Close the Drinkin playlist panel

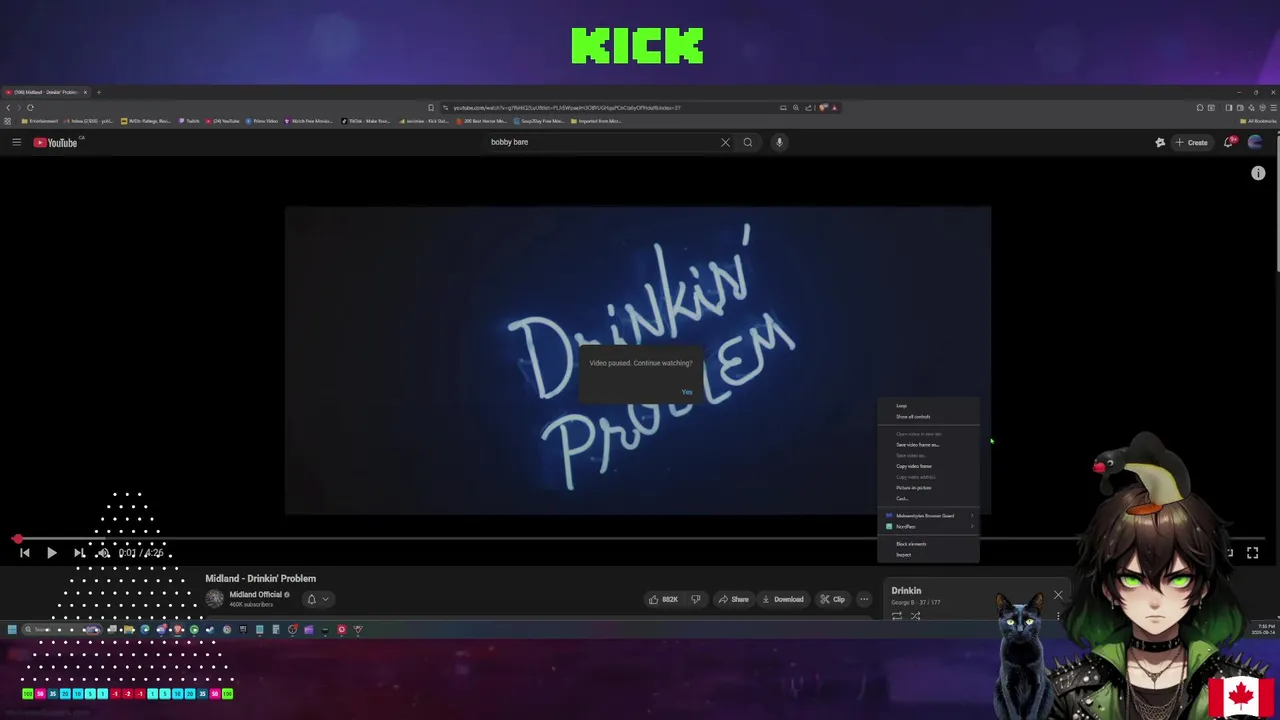click(1058, 595)
